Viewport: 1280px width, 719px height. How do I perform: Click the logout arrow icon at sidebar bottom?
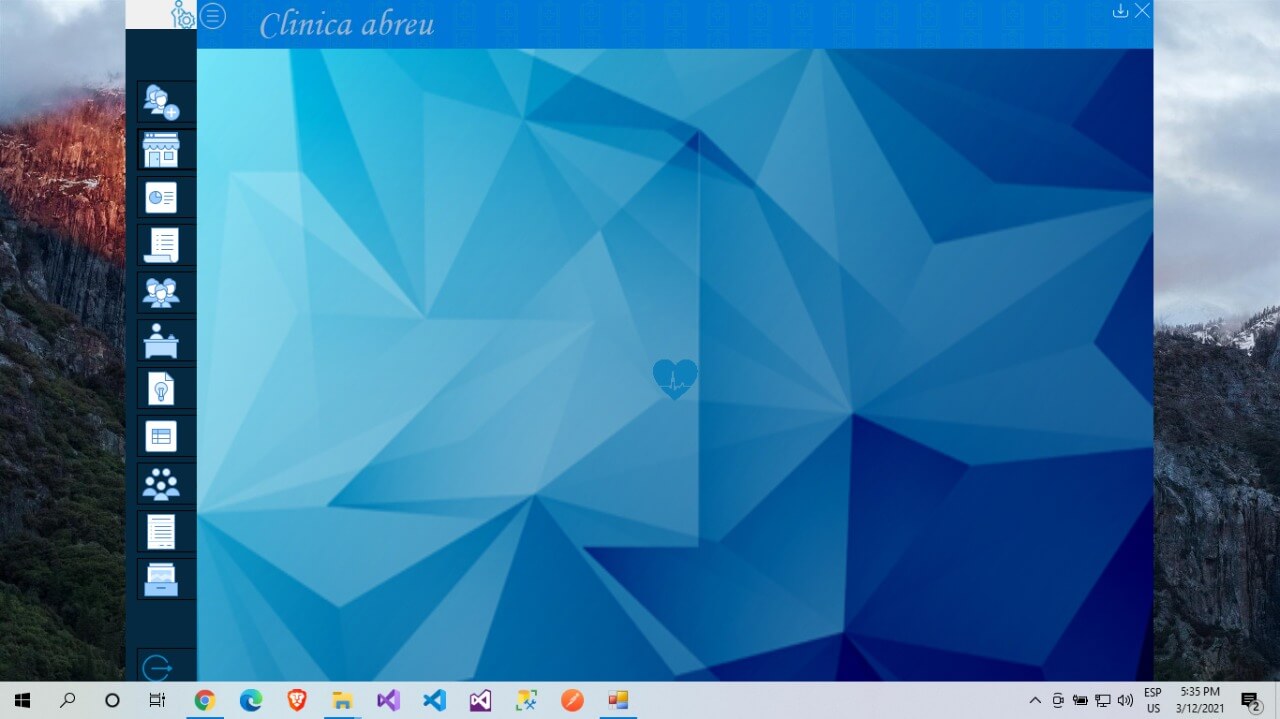(x=158, y=667)
